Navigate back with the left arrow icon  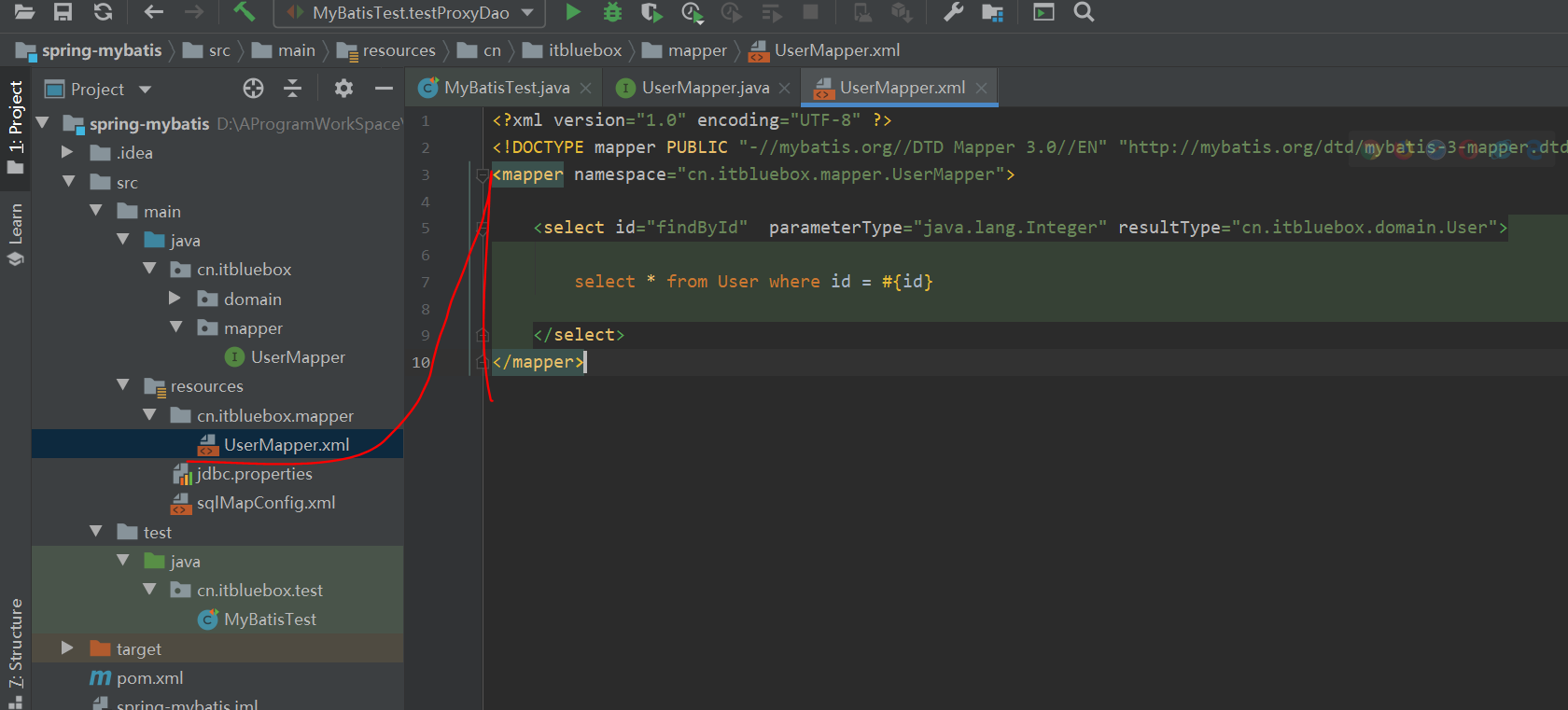(x=153, y=12)
